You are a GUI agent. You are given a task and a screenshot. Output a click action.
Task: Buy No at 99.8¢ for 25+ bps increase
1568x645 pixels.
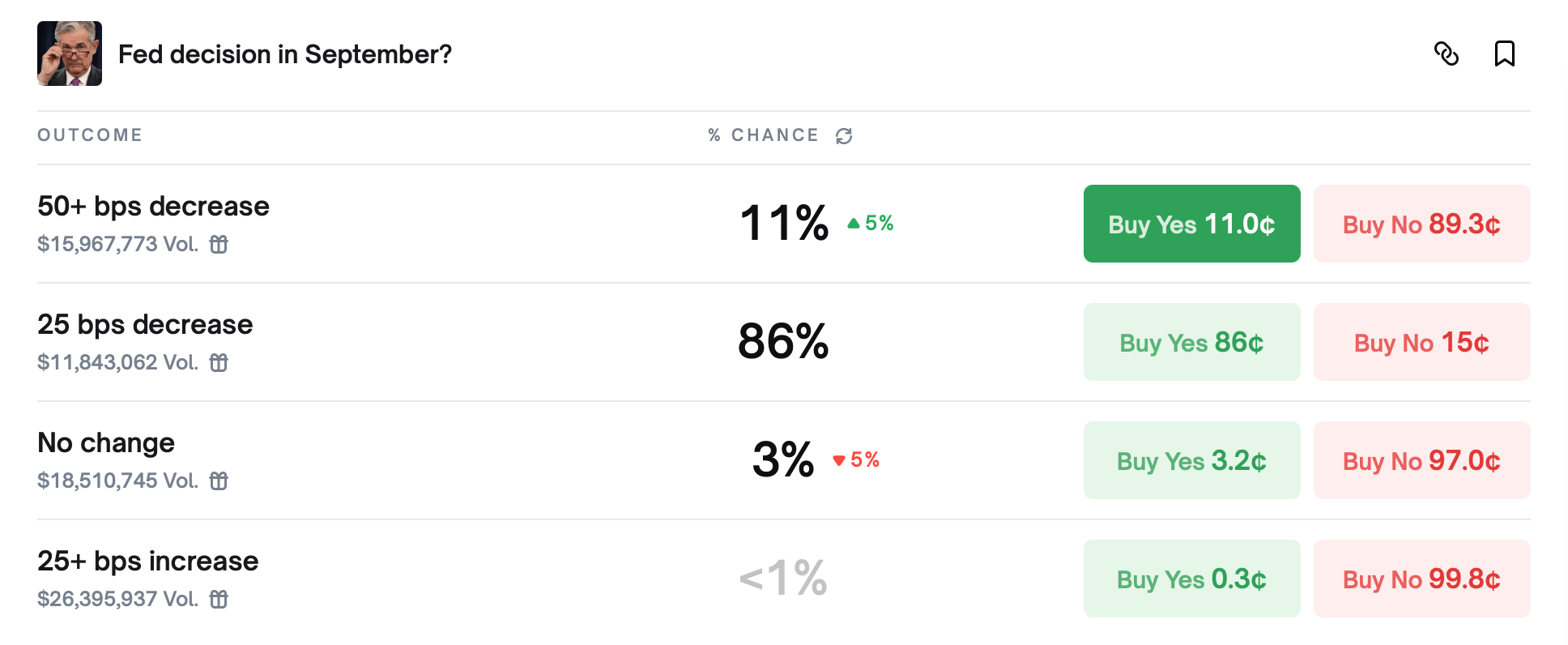[1421, 579]
